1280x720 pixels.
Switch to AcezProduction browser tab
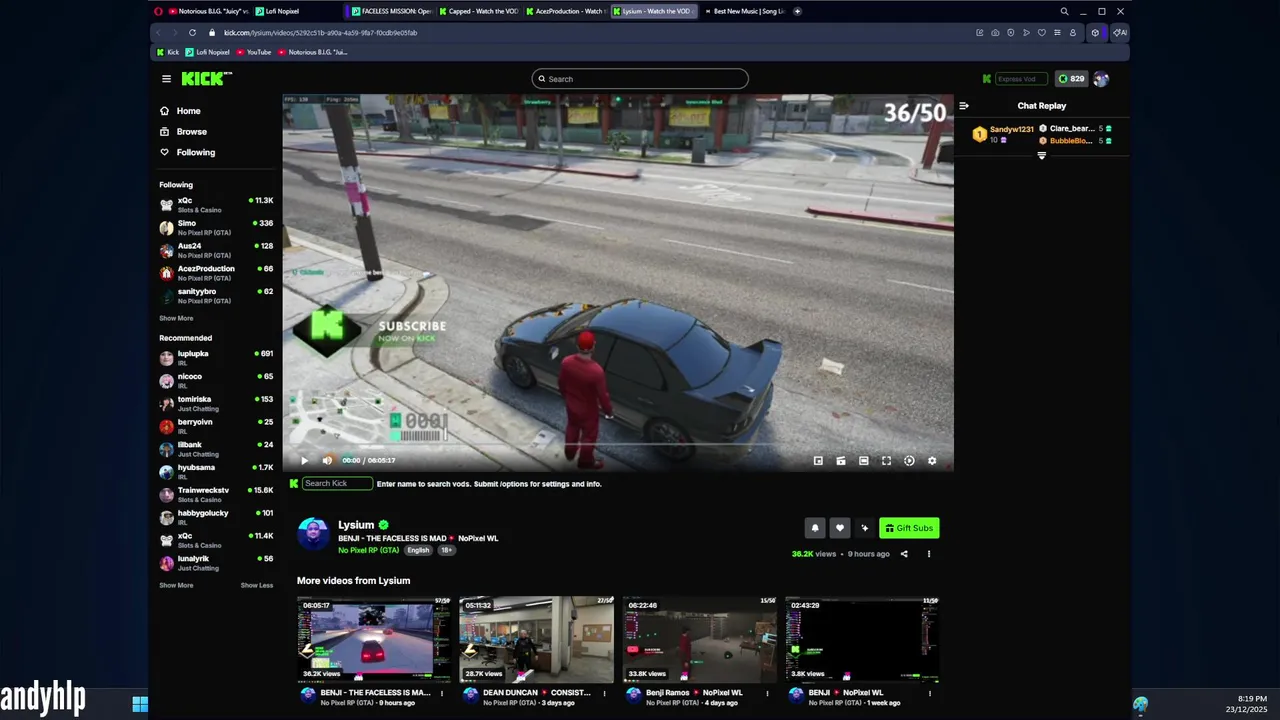(x=565, y=11)
